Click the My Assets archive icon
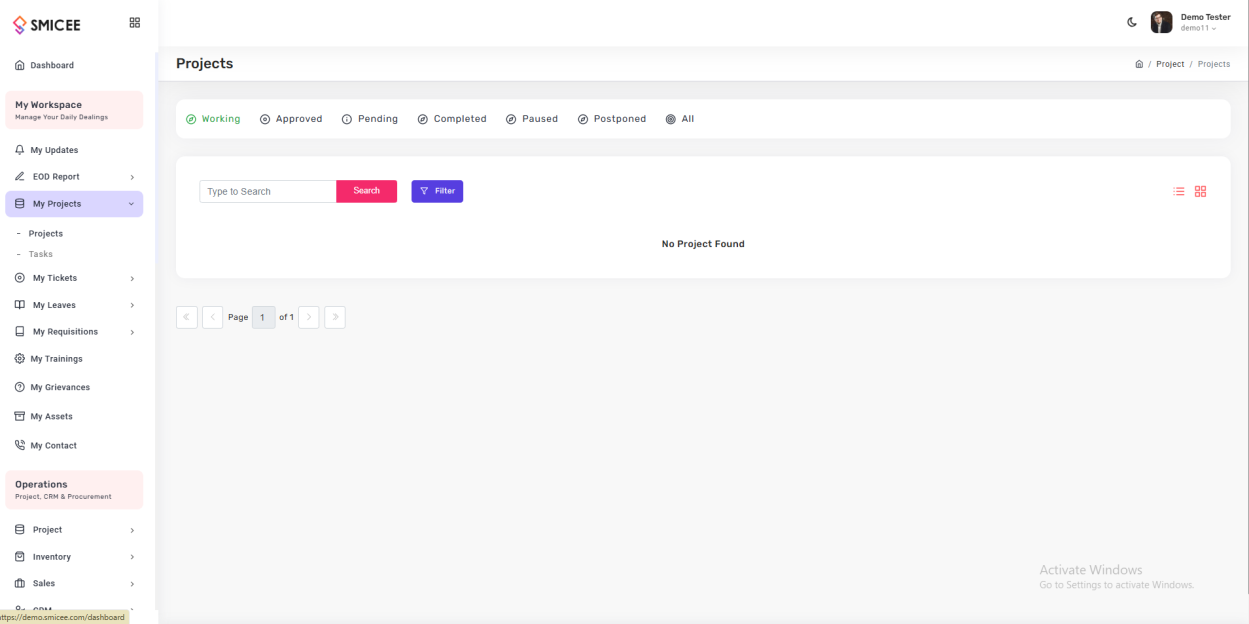The height and width of the screenshot is (624, 1249). click(20, 416)
